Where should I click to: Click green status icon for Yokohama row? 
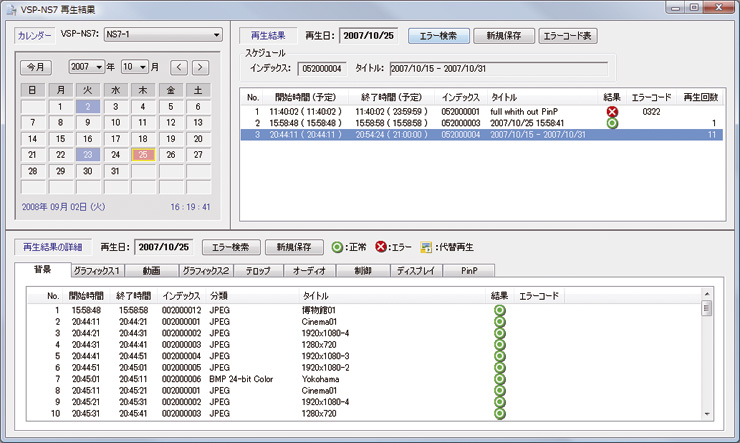tap(498, 380)
